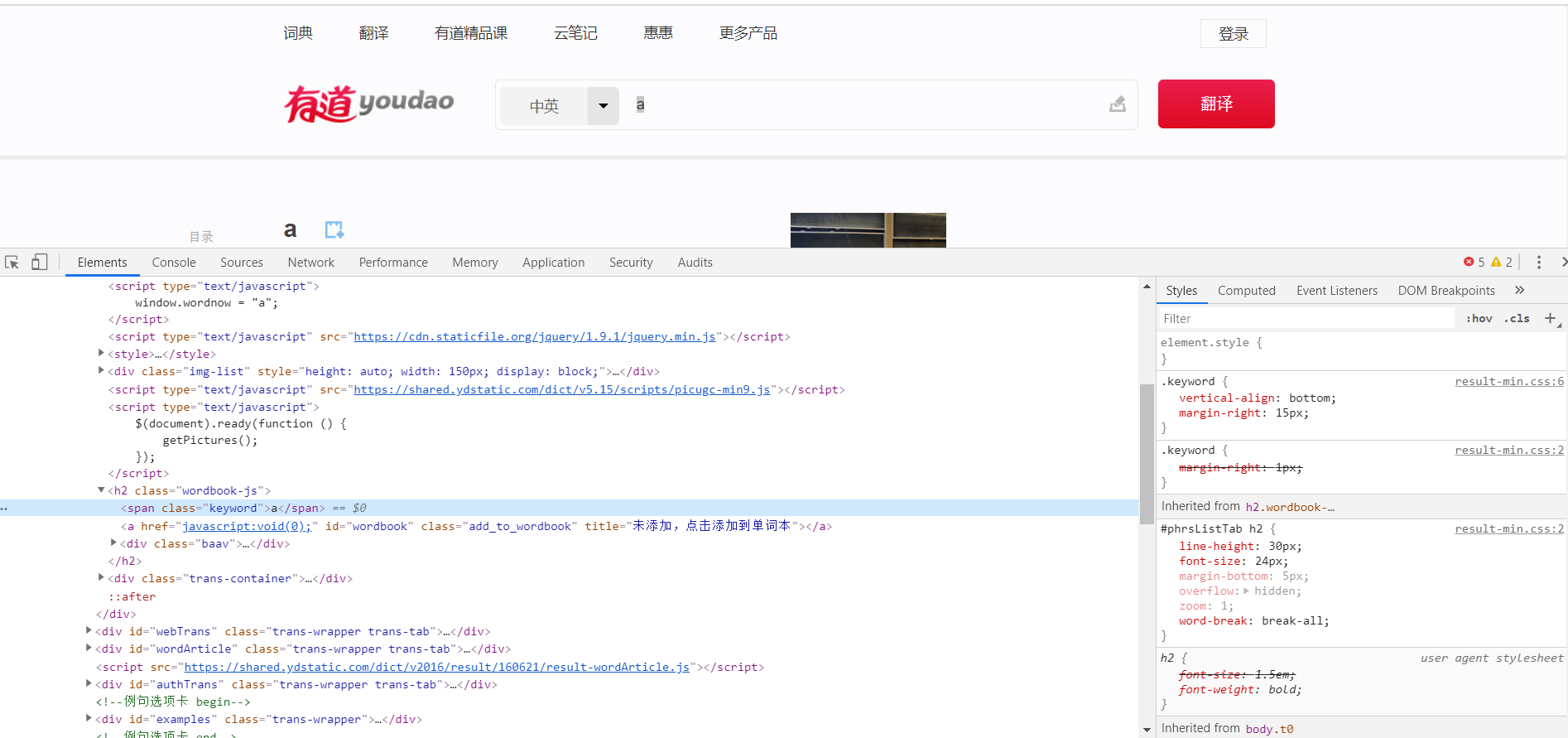Click the yellow warning count icon
The width and height of the screenshot is (1568, 738).
[x=1496, y=262]
